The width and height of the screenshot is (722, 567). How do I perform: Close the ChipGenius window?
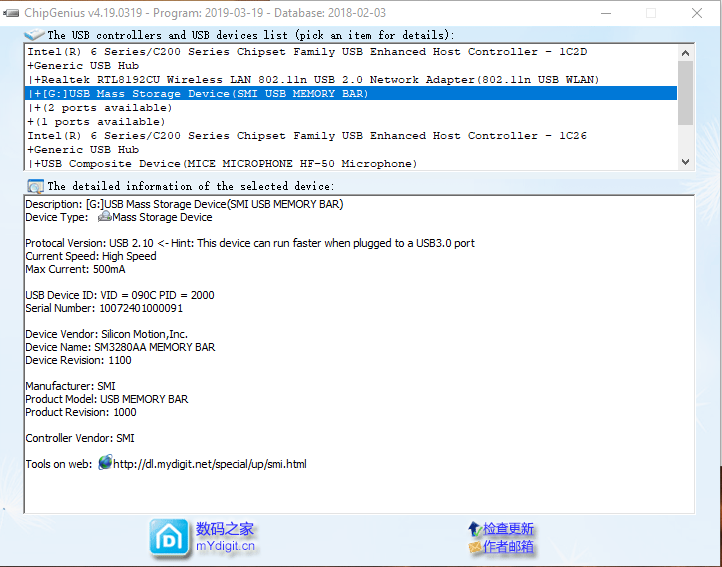click(697, 13)
